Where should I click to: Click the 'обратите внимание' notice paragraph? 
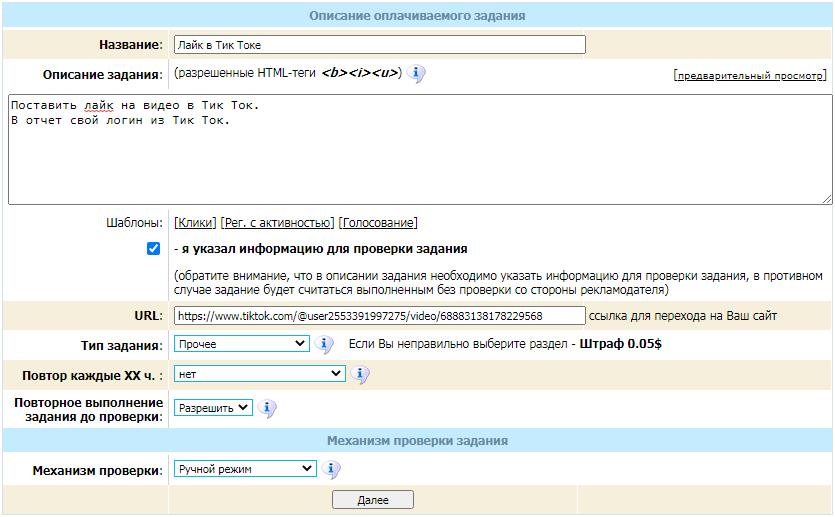tap(498, 283)
